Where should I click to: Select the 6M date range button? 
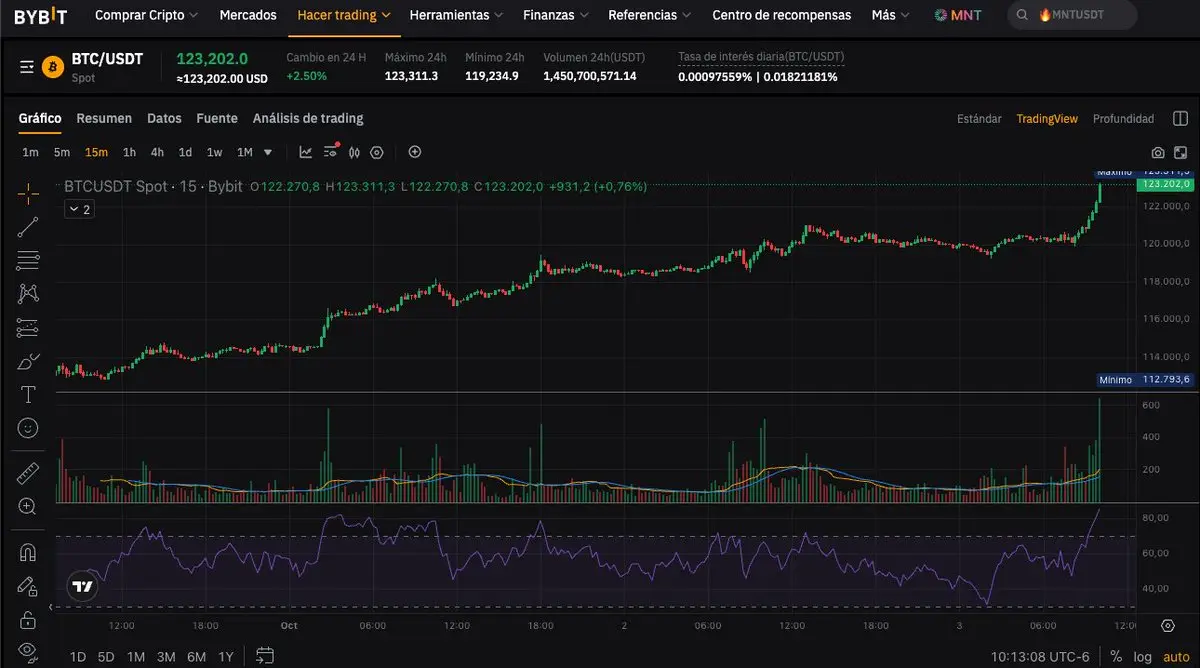(196, 657)
